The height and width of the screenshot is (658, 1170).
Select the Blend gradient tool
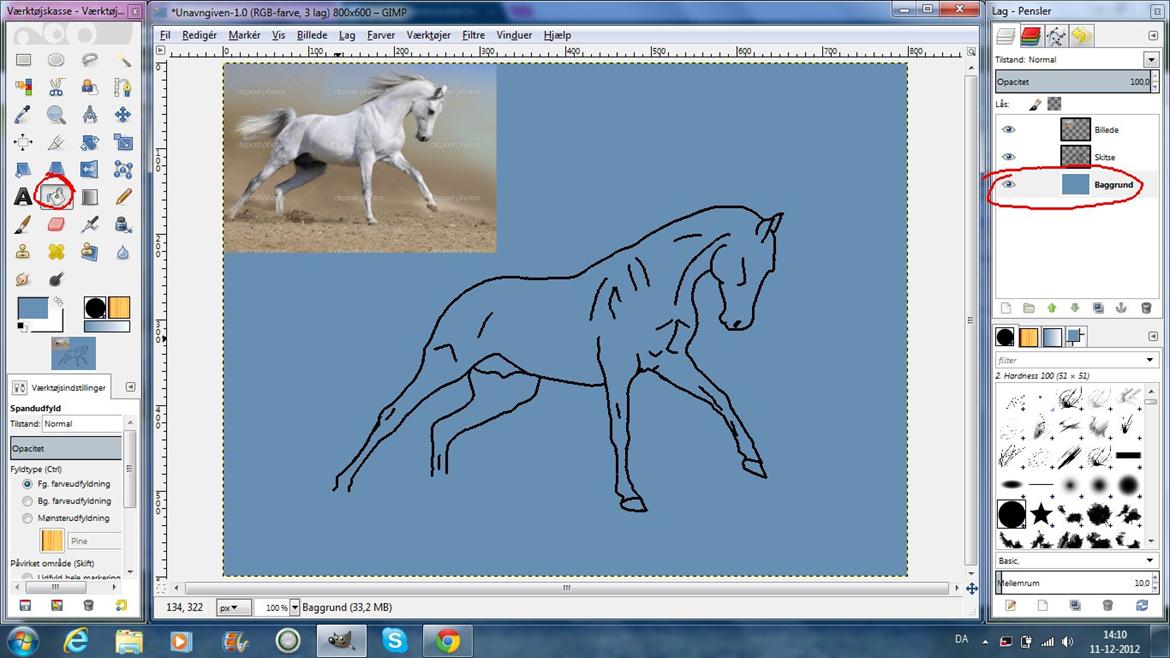[90, 197]
